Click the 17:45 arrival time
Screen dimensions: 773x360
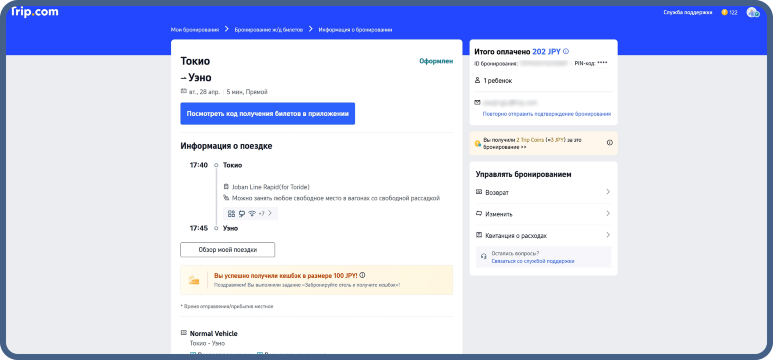point(199,228)
